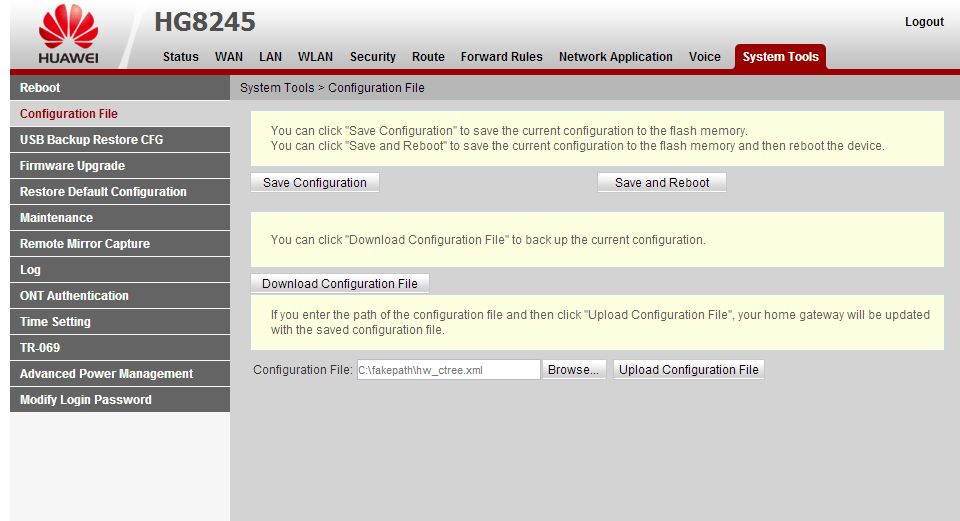Viewport: 960px width, 521px height.
Task: Click the Save and Reboot button
Action: click(662, 182)
